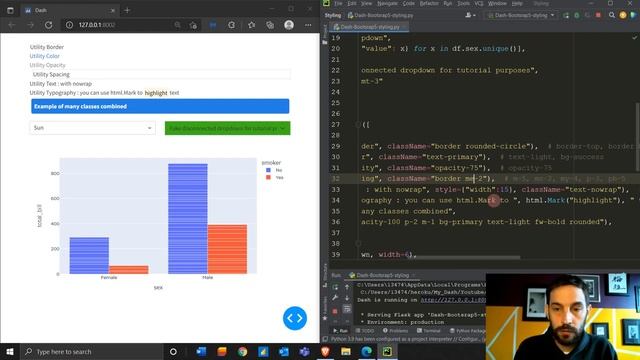Select the Dash-Bootsrap5-styling.py editor tab
This screenshot has height=360, width=640.
pos(370,27)
